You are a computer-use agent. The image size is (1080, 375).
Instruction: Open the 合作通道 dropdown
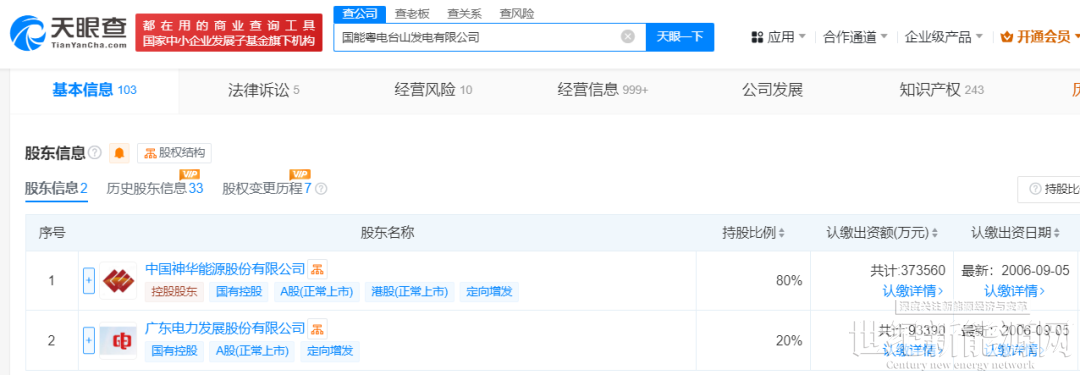pyautogui.click(x=855, y=37)
